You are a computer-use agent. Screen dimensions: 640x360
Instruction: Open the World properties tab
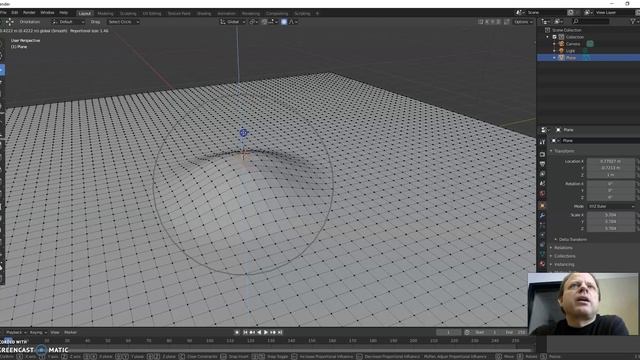pyautogui.click(x=542, y=193)
